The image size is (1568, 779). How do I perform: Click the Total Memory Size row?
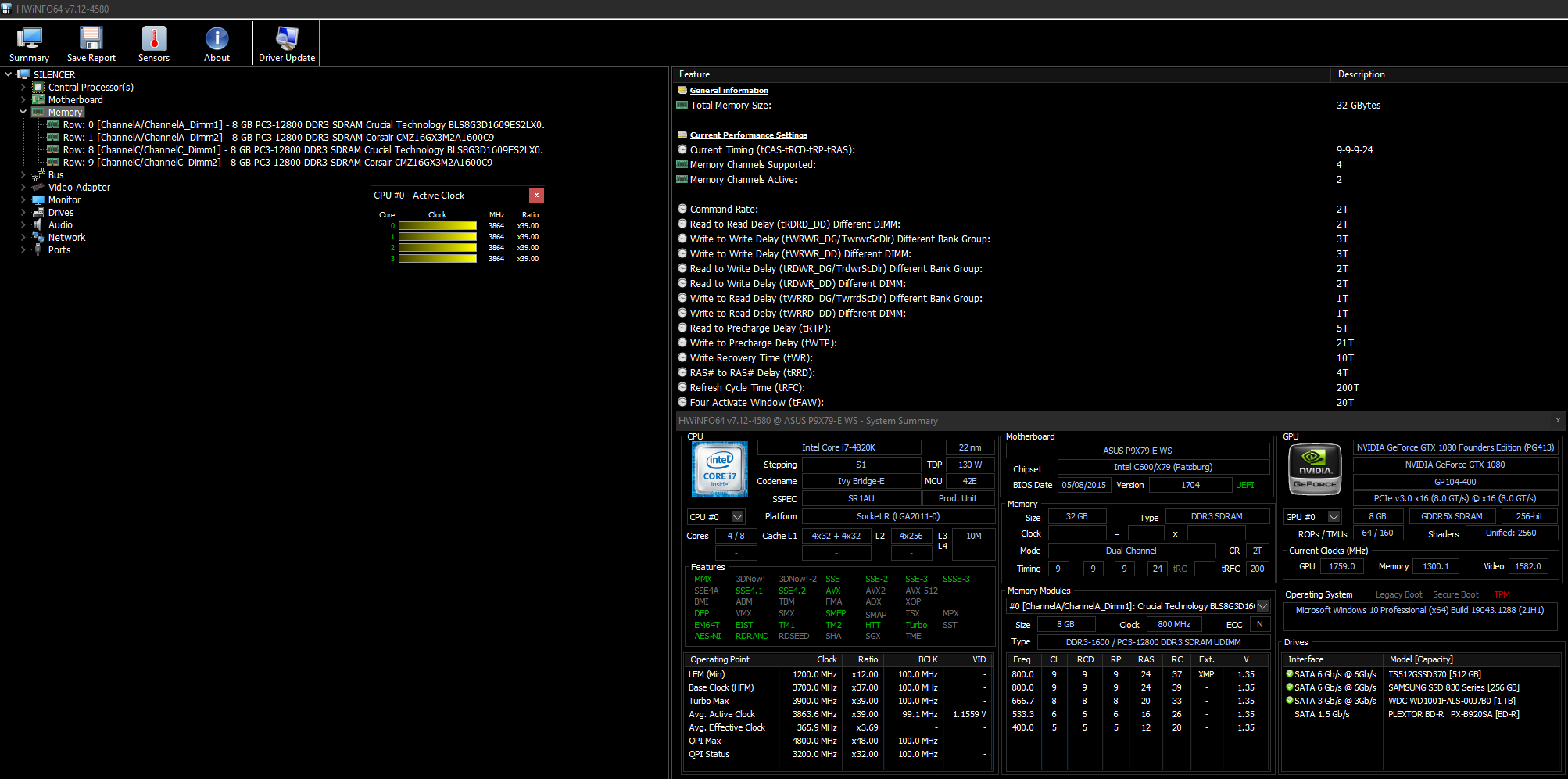[1119, 106]
